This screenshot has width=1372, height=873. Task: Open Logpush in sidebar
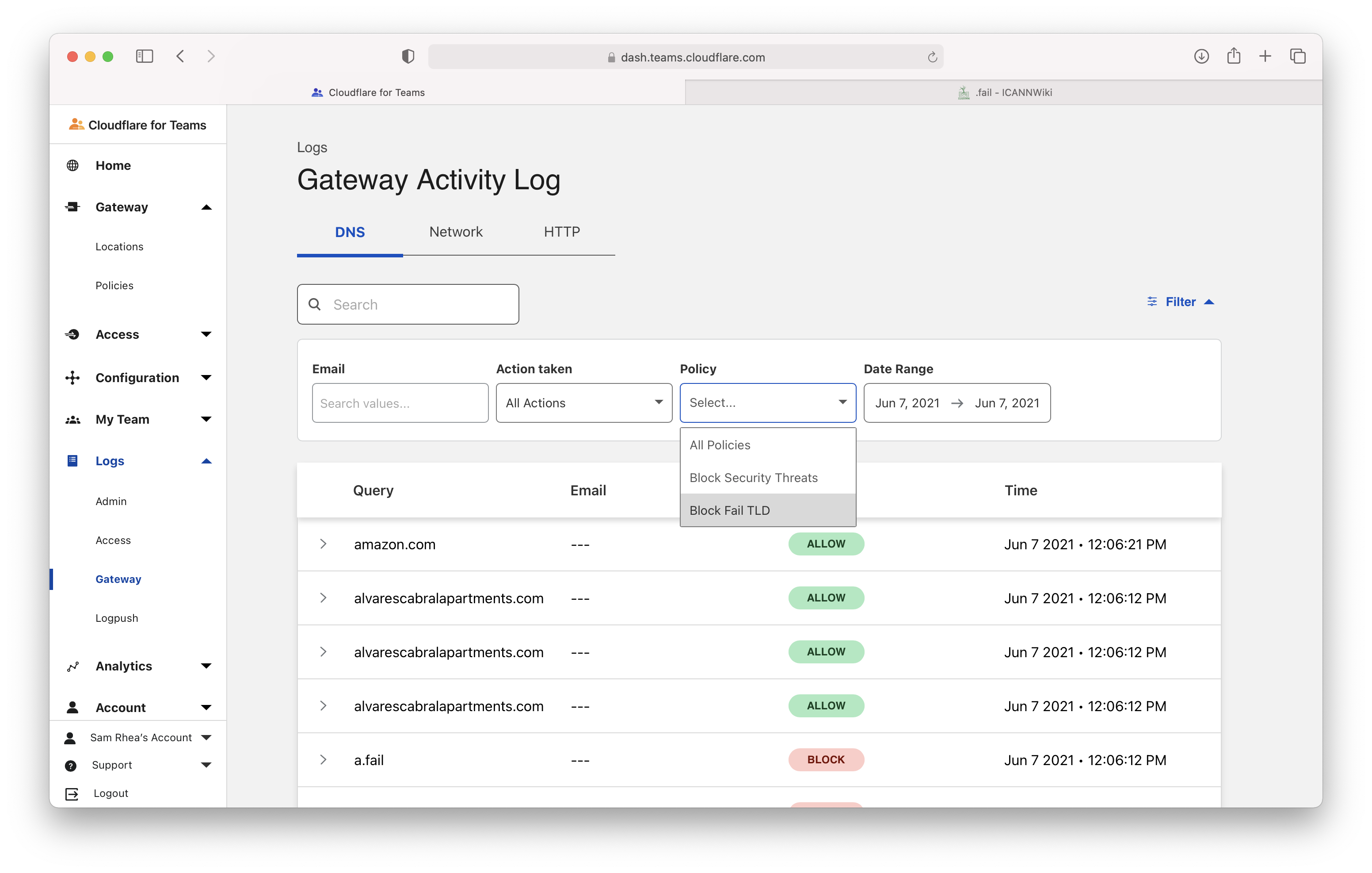tap(117, 618)
